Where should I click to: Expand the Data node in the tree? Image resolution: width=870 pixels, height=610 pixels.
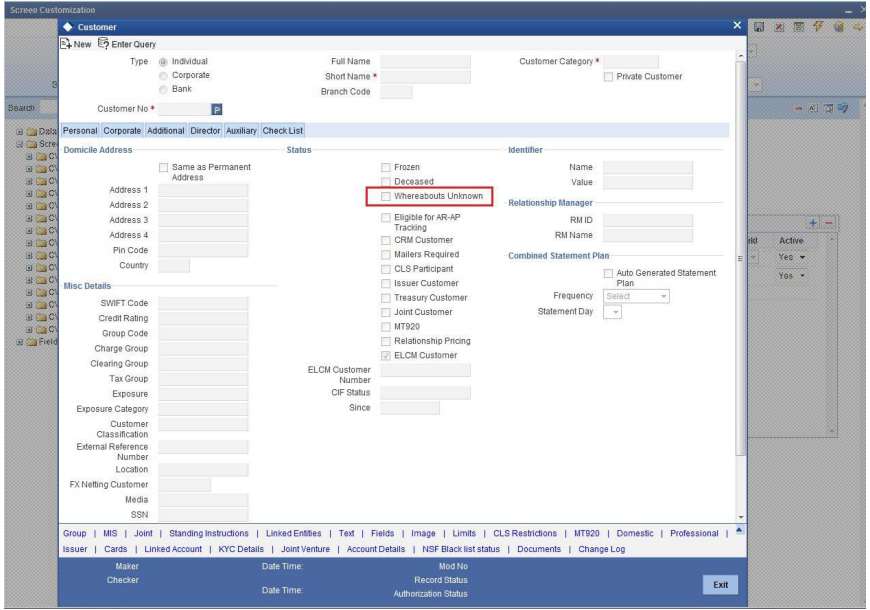[x=19, y=132]
